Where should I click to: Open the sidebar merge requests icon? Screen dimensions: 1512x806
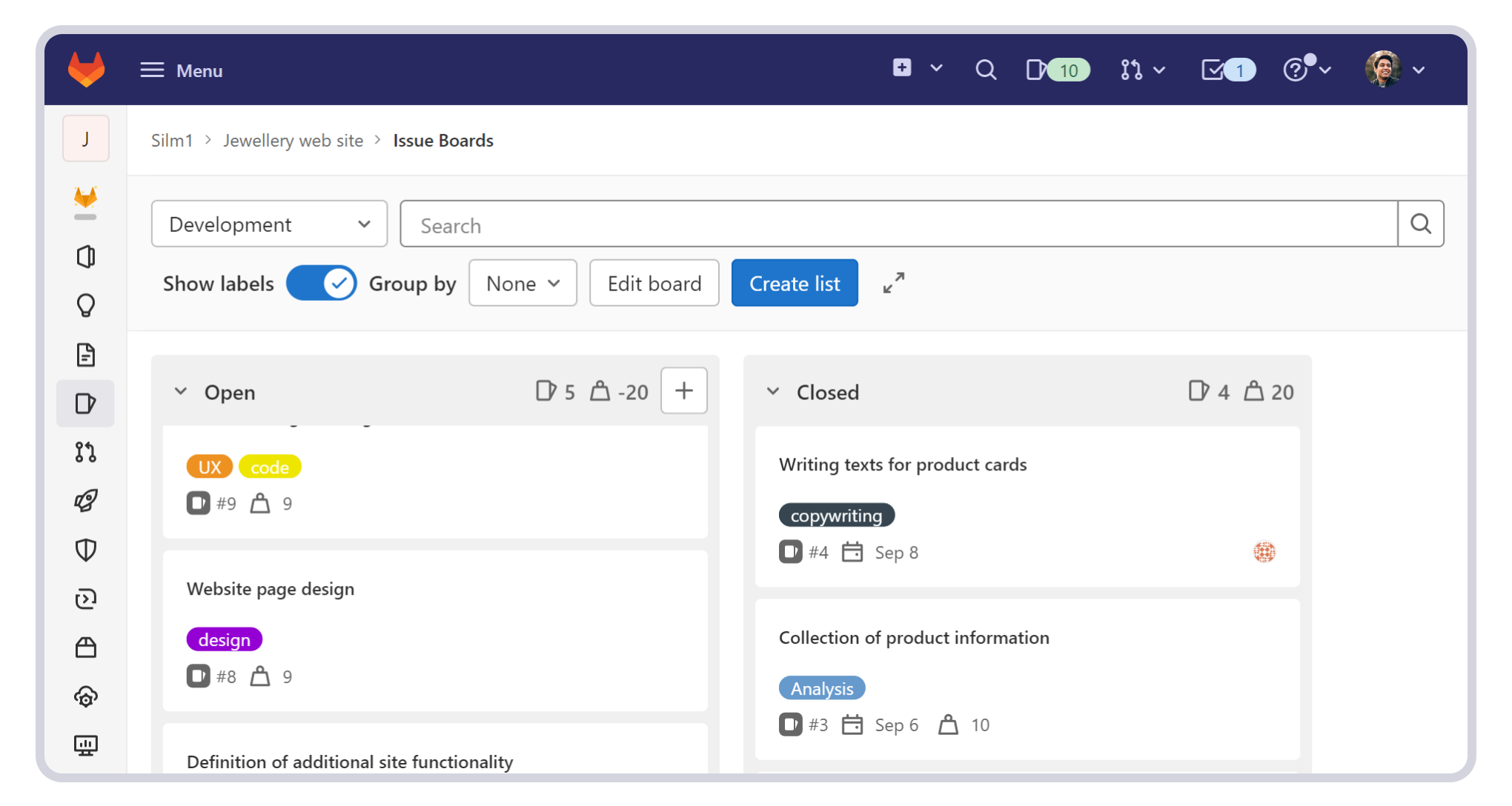pos(86,452)
